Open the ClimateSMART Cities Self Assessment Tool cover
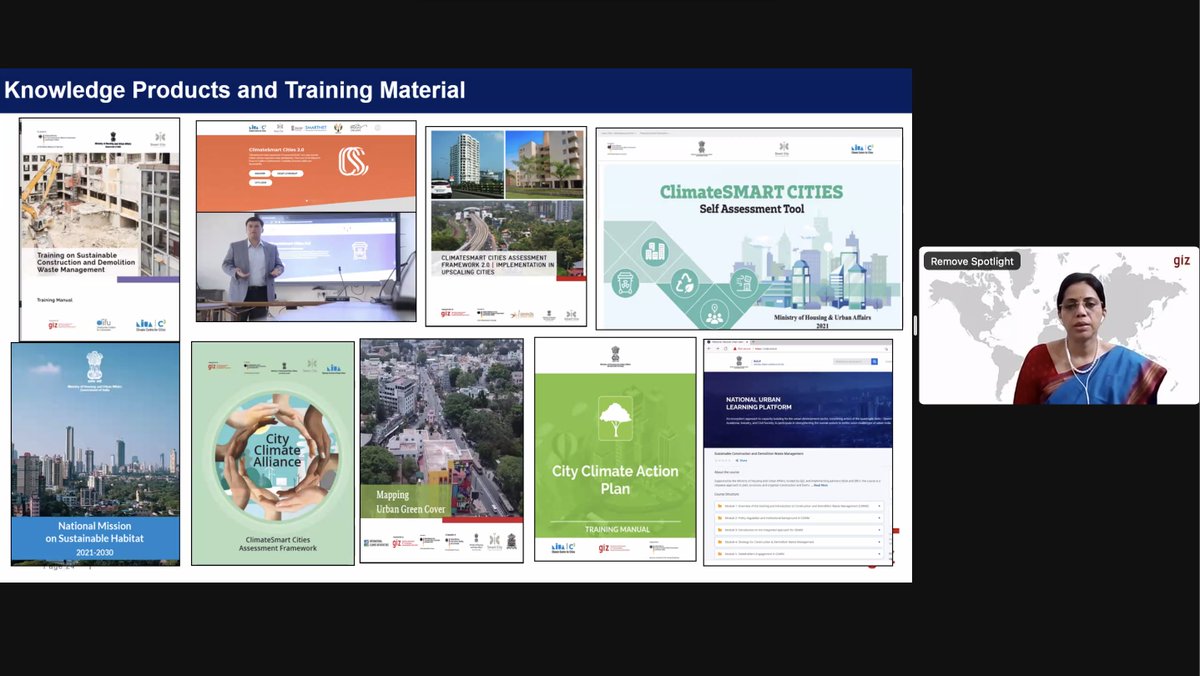 [749, 228]
